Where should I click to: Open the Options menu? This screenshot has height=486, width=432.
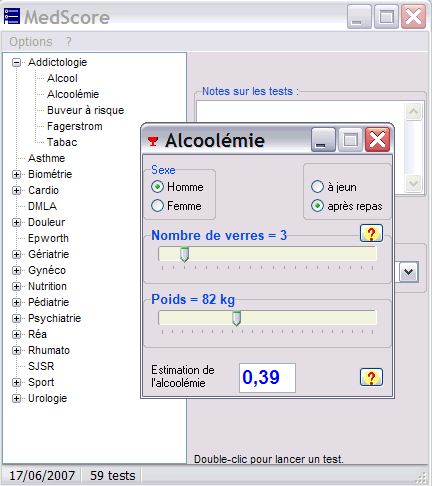(x=31, y=42)
